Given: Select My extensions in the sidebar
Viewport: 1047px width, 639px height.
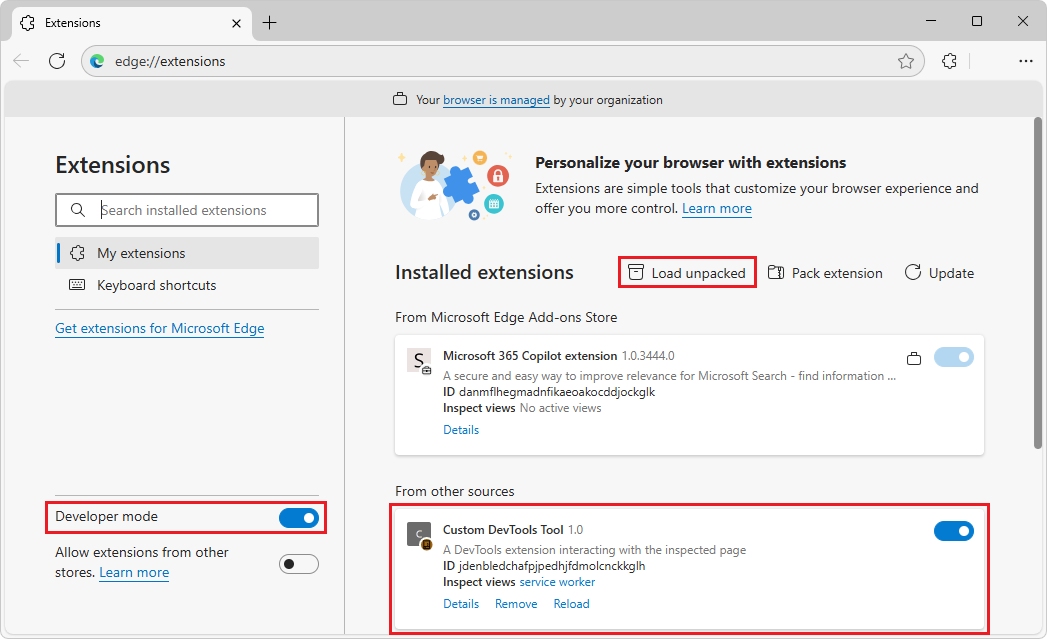Looking at the screenshot, I should click(x=187, y=253).
